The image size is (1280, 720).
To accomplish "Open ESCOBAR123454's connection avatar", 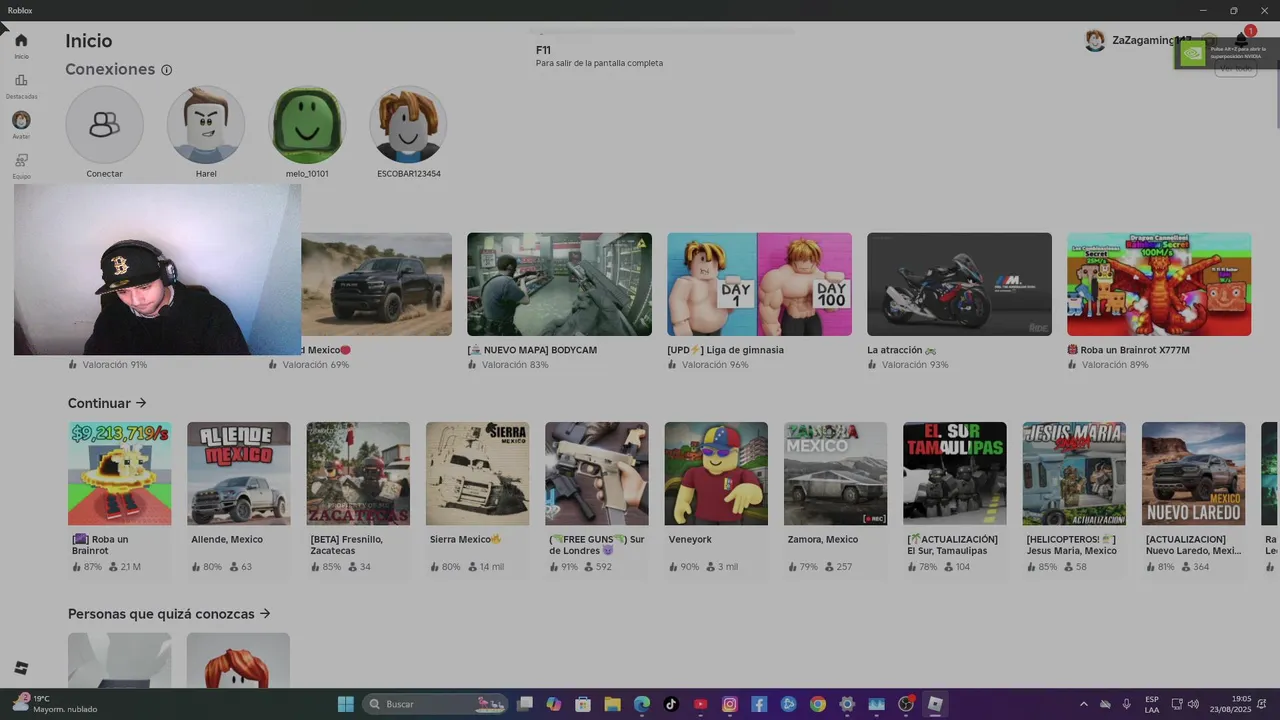I will click(408, 124).
